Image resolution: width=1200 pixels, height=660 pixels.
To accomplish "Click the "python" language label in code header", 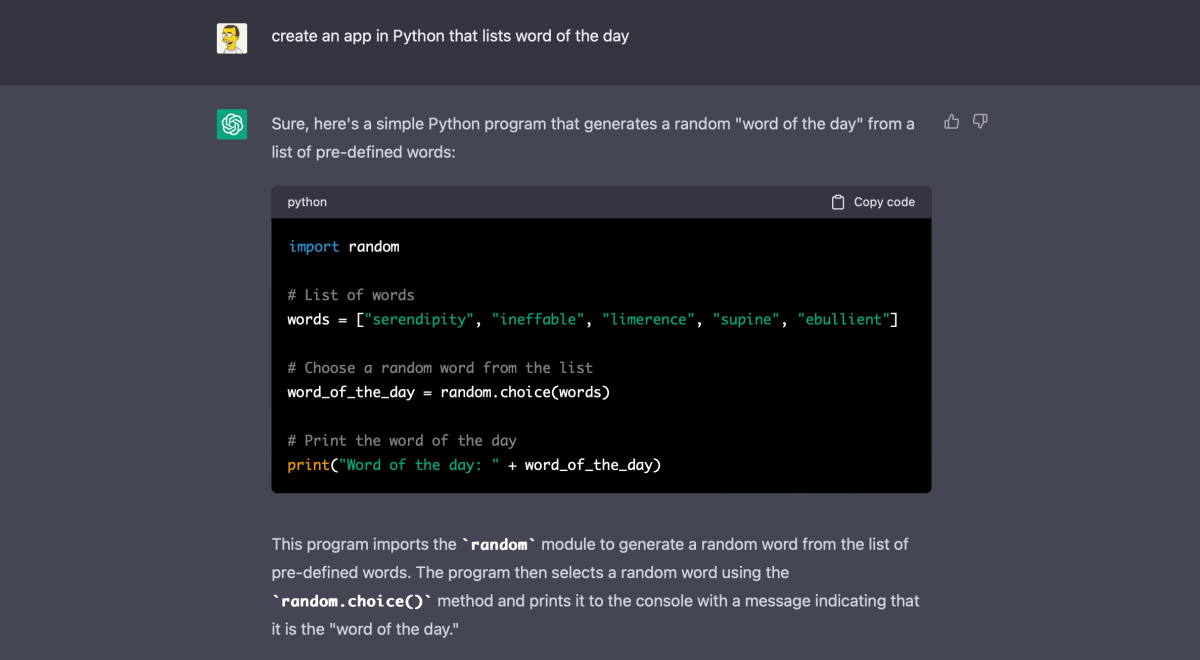I will click(307, 202).
